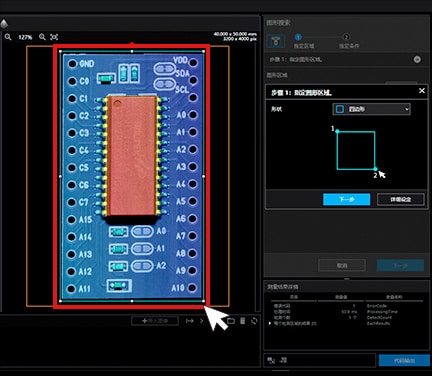Click the top-right corner handle of the region box
The height and width of the screenshot is (376, 432).
coord(204,51)
